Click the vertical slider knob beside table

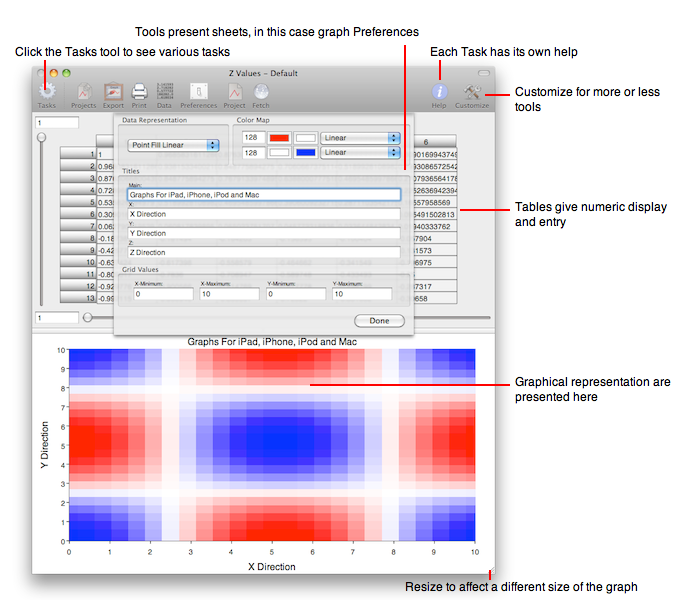click(x=42, y=138)
